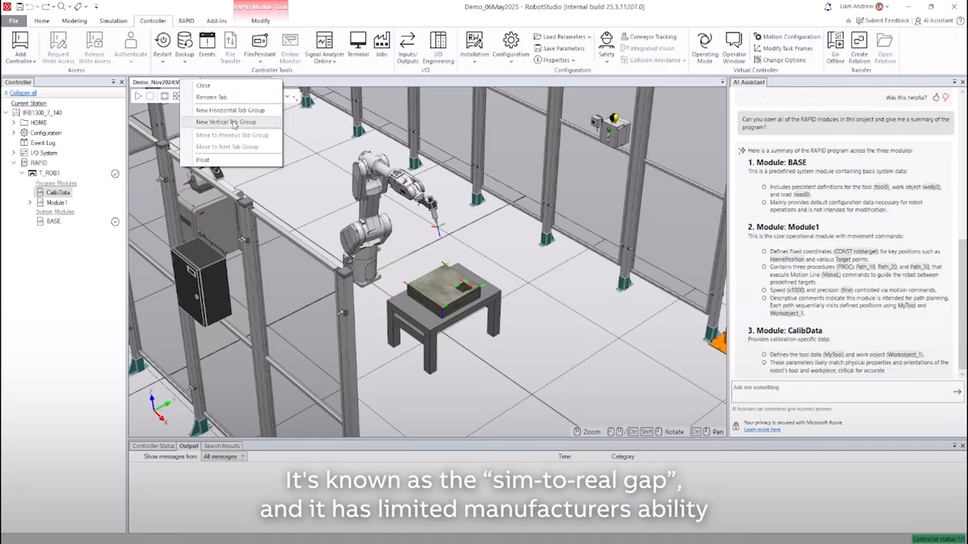The width and height of the screenshot is (968, 544).
Task: Click the Submit Feedback button
Action: pos(884,20)
